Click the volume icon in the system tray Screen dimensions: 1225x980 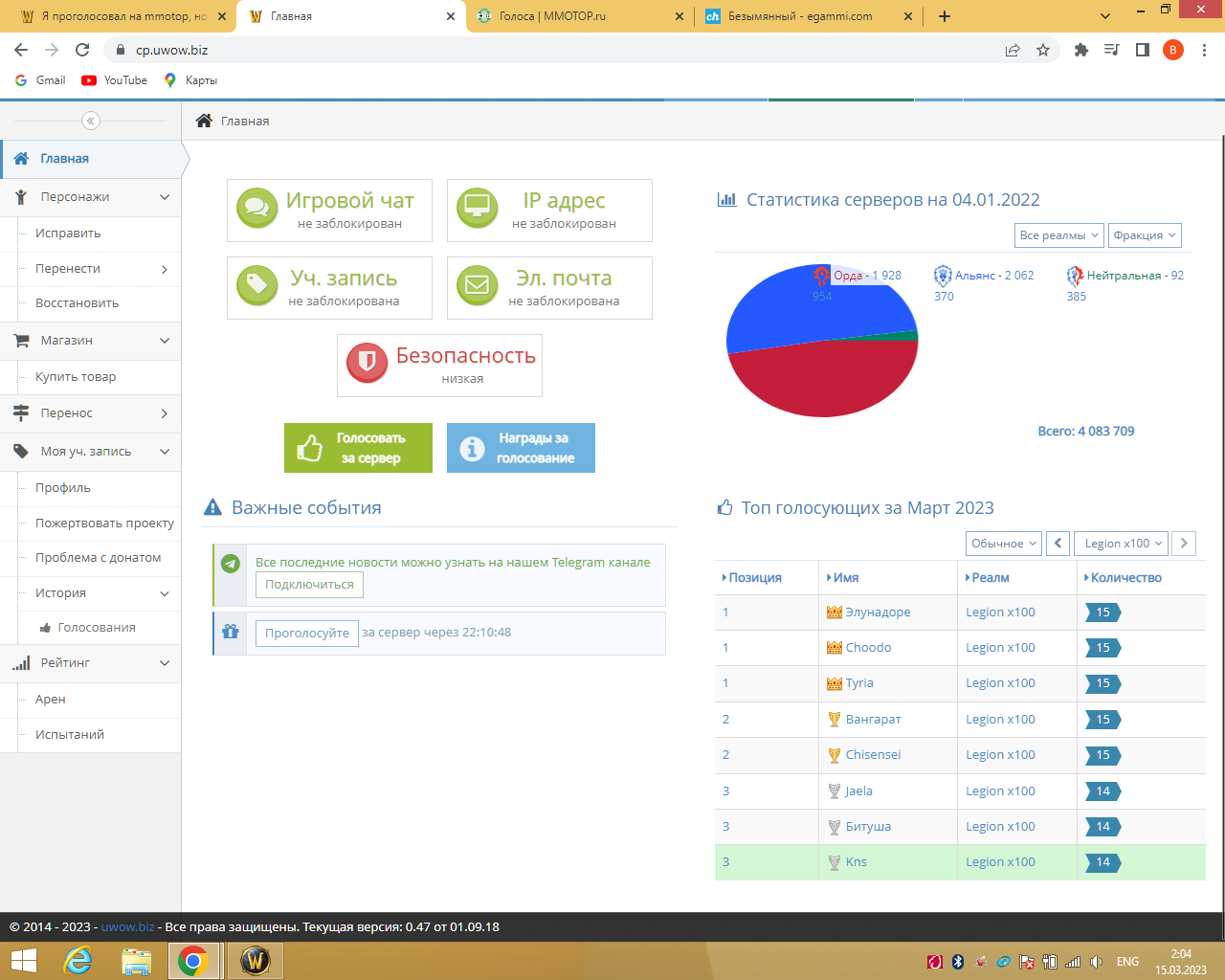1097,962
